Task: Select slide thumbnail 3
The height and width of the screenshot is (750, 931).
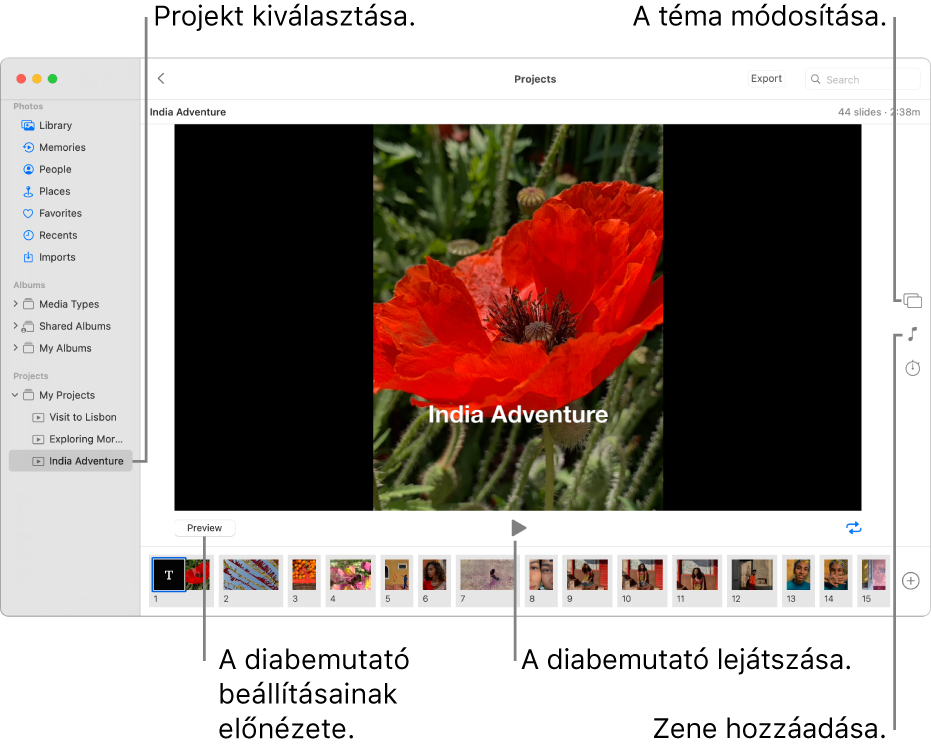Action: 304,574
